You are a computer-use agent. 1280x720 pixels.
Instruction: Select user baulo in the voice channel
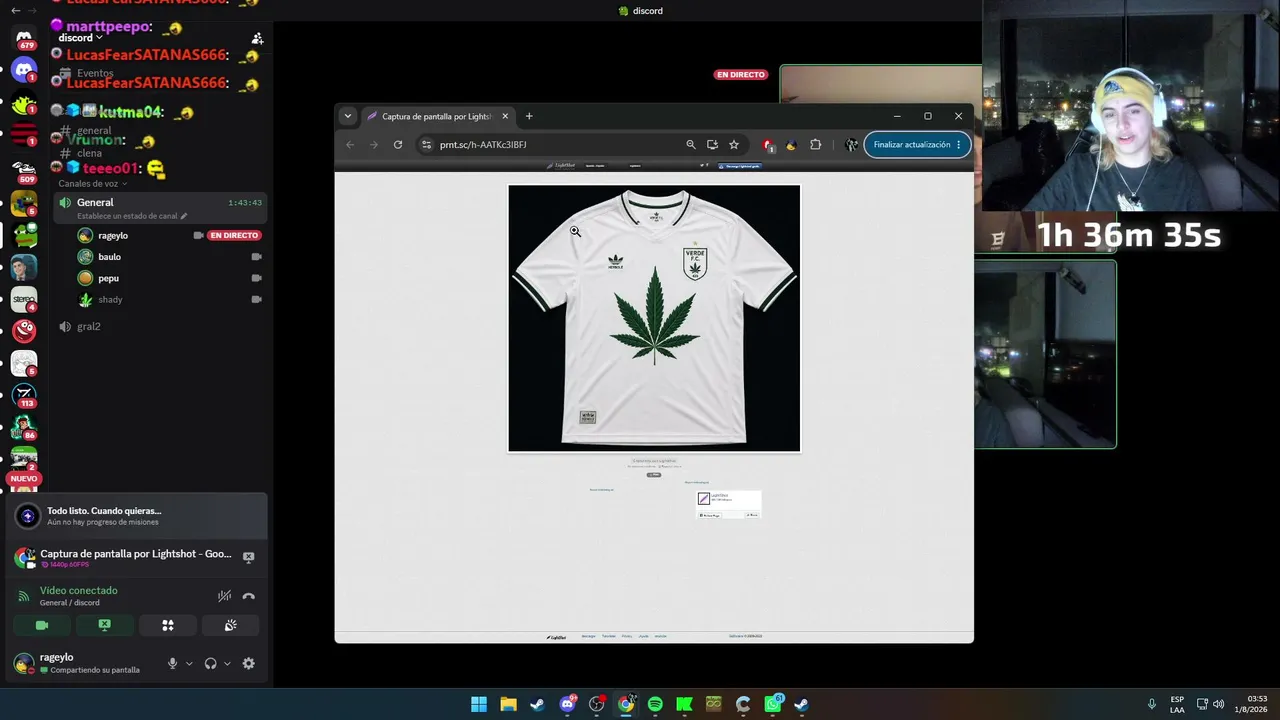109,257
